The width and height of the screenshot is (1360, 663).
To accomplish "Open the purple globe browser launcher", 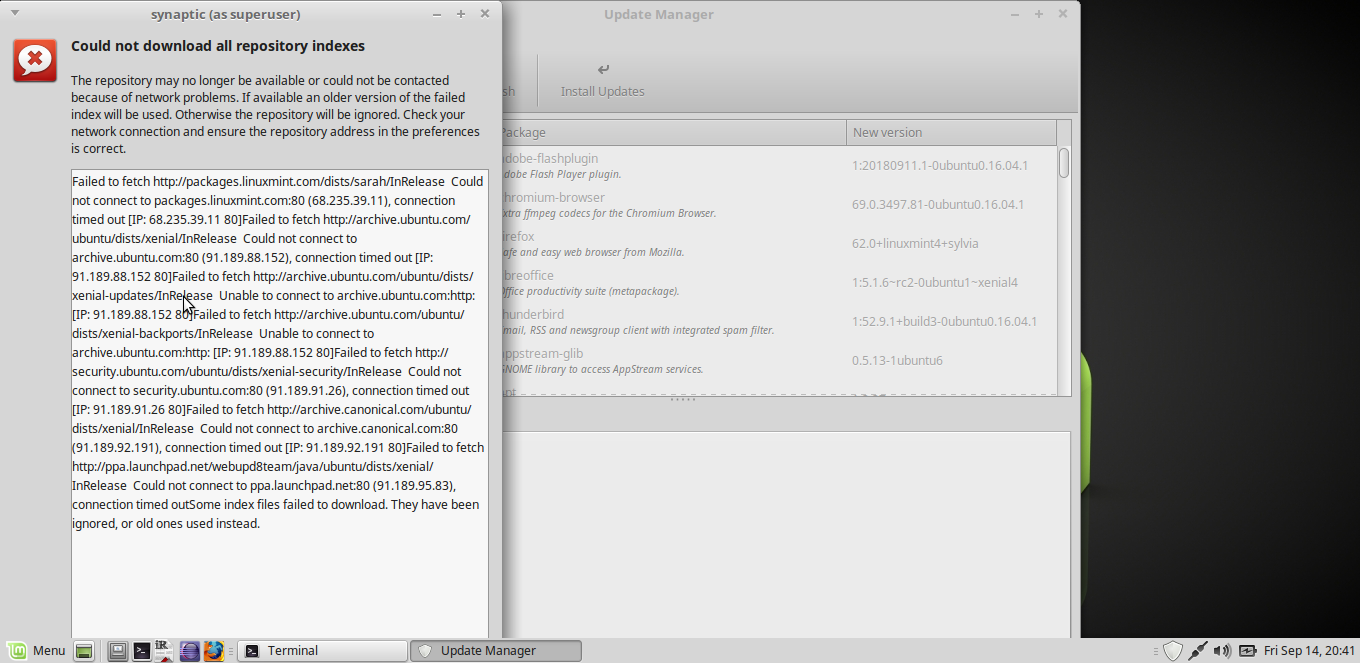I will [x=189, y=651].
